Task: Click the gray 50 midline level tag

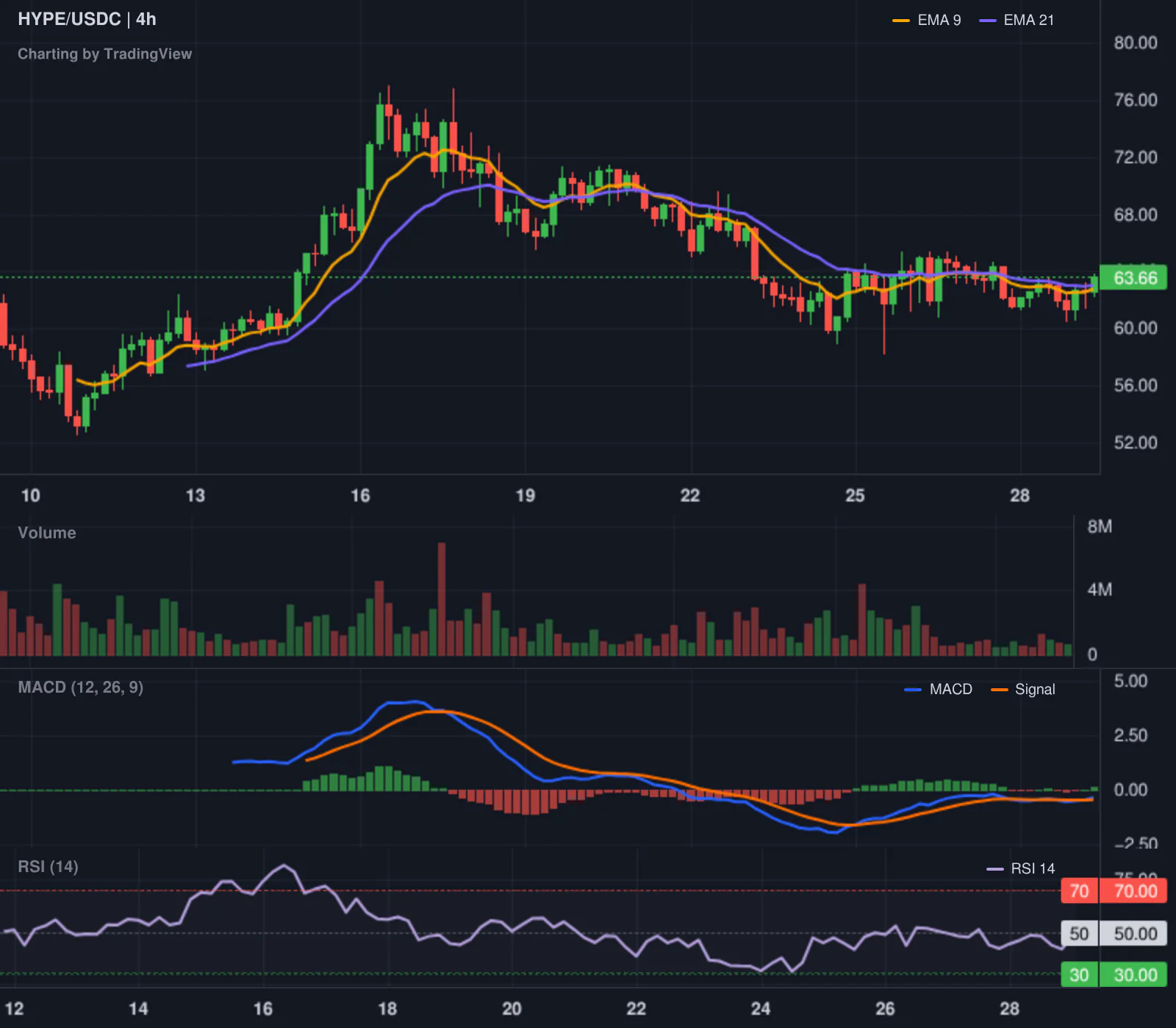Action: click(x=1079, y=934)
